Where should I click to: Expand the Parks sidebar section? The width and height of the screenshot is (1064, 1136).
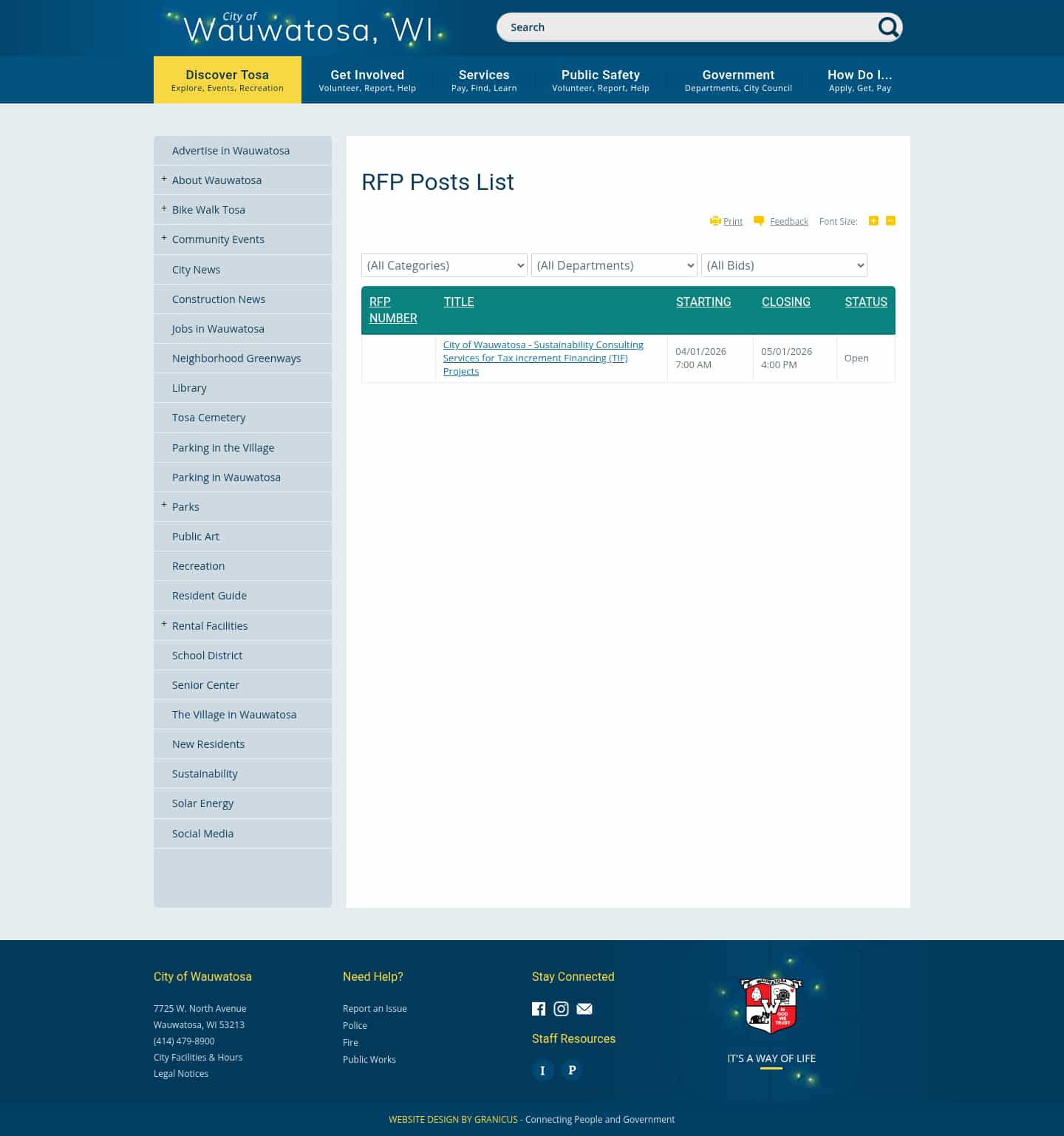163,506
